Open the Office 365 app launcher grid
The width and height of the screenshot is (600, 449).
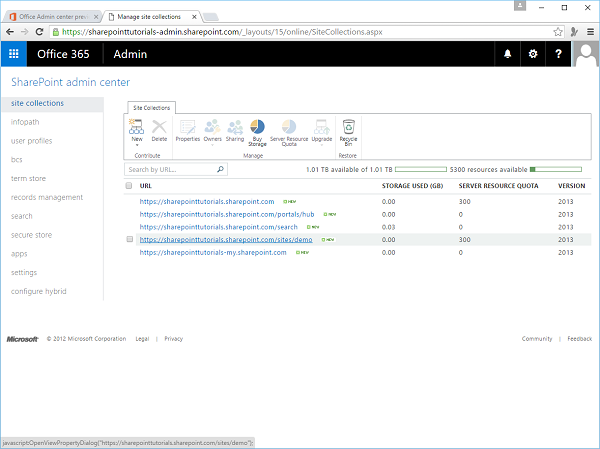coord(14,54)
